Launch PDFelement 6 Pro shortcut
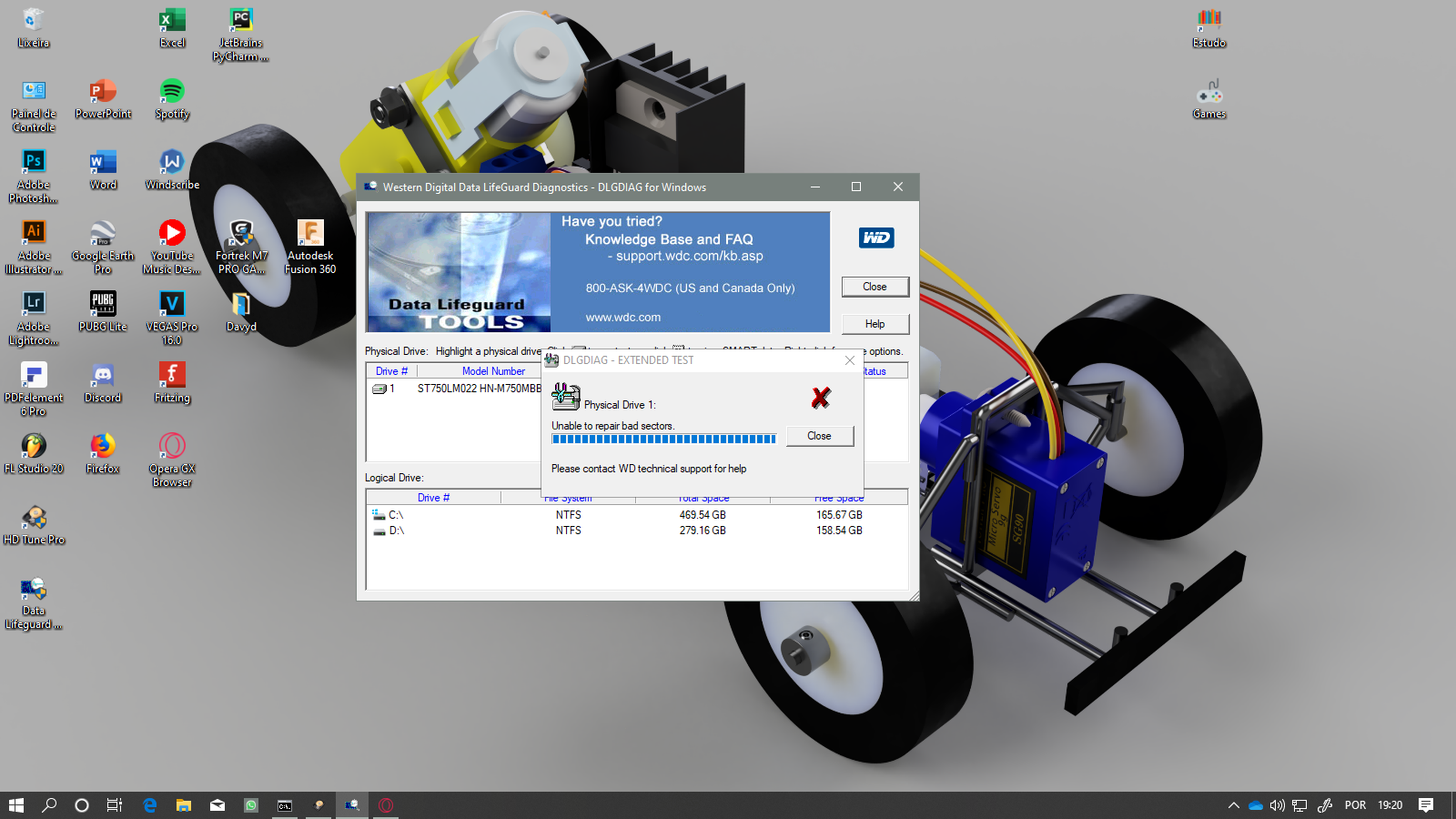The width and height of the screenshot is (1456, 819). coord(34,389)
